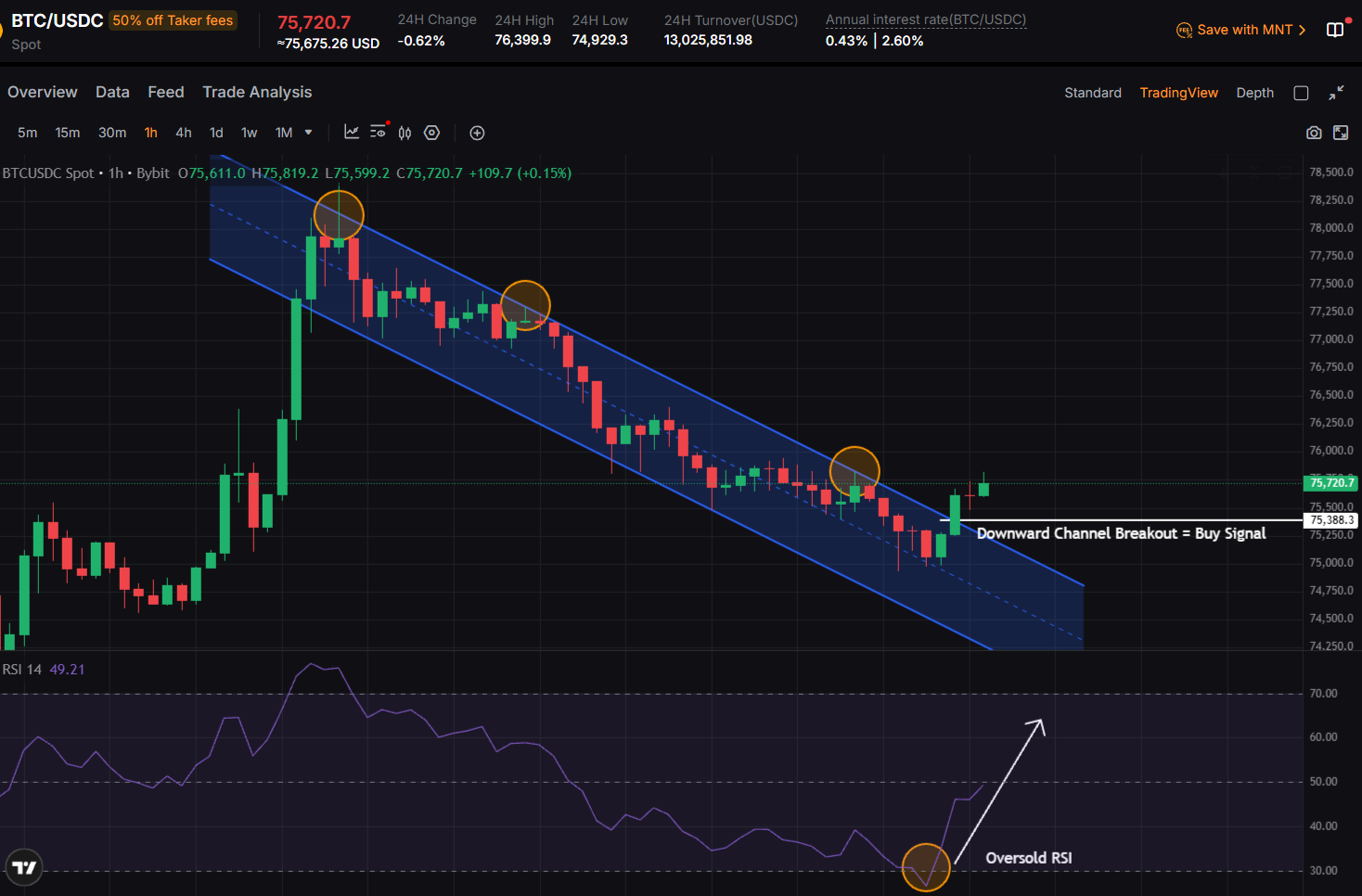Viewport: 1362px width, 896px height.
Task: Click the 78,000.0 price axis label
Action: pos(1331,228)
